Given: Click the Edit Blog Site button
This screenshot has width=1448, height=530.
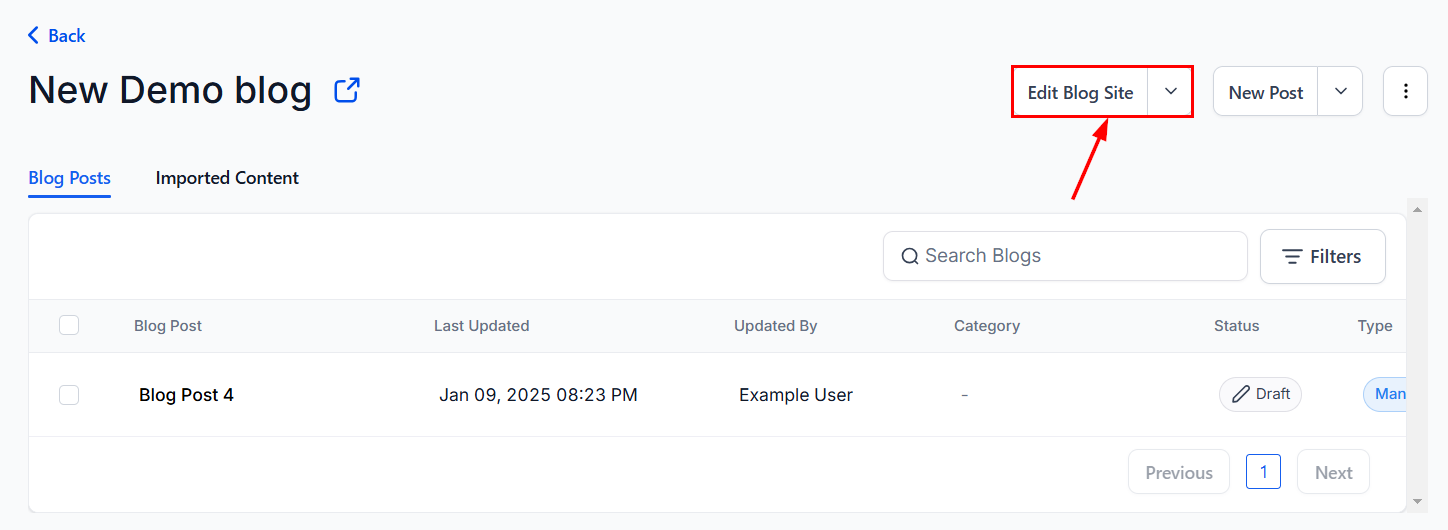Looking at the screenshot, I should click(x=1080, y=92).
